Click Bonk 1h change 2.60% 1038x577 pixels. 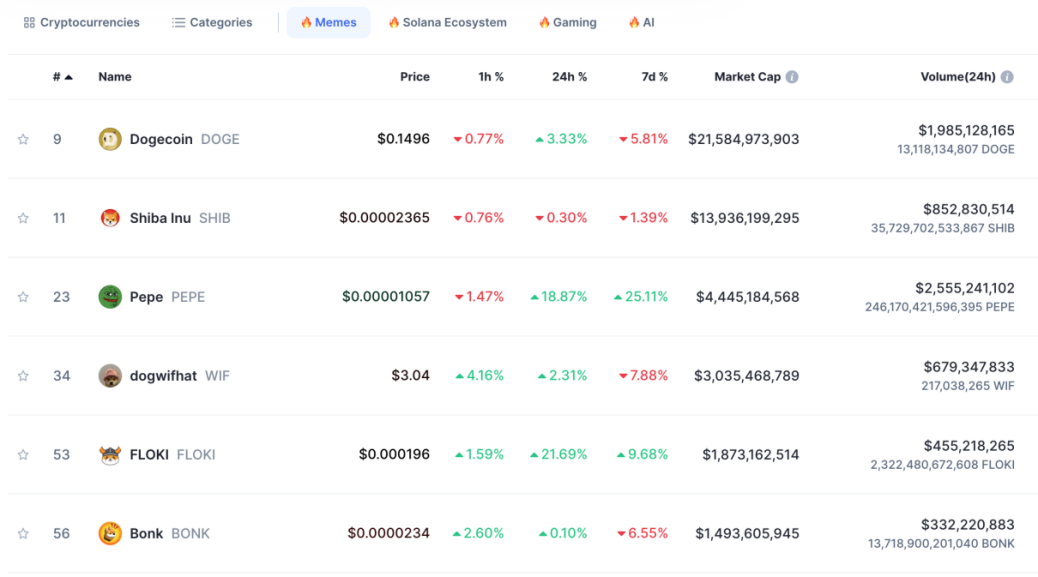point(478,533)
